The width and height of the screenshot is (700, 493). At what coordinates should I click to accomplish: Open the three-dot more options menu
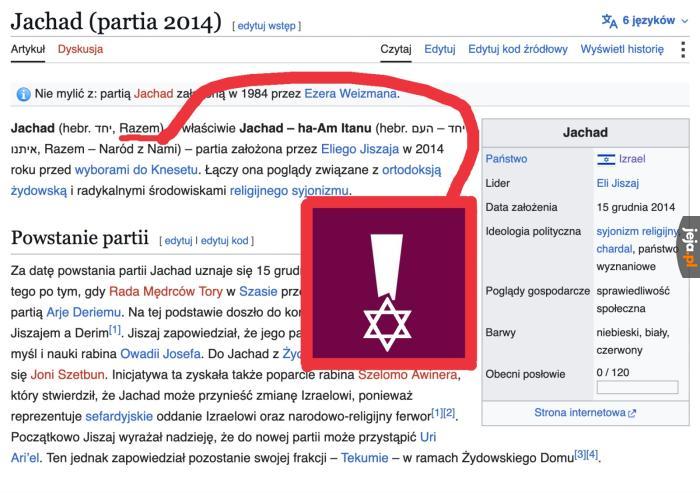(x=683, y=50)
